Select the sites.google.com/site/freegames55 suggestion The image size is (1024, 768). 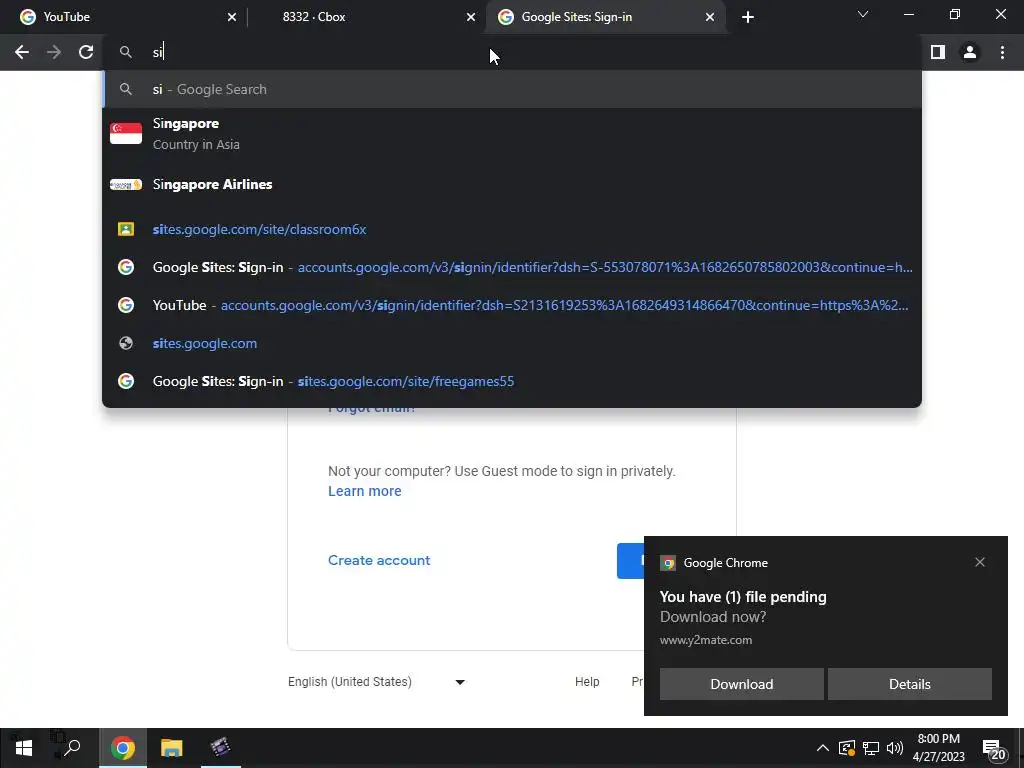coord(513,381)
